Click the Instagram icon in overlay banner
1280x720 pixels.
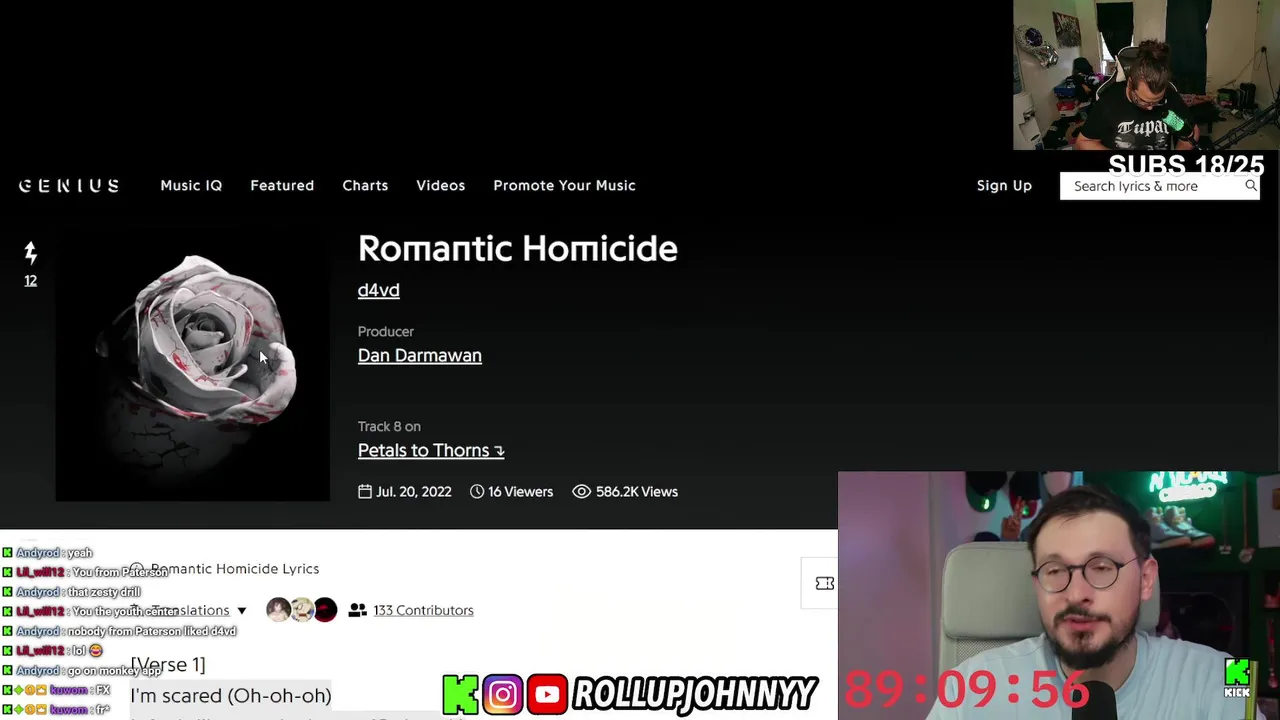click(503, 694)
